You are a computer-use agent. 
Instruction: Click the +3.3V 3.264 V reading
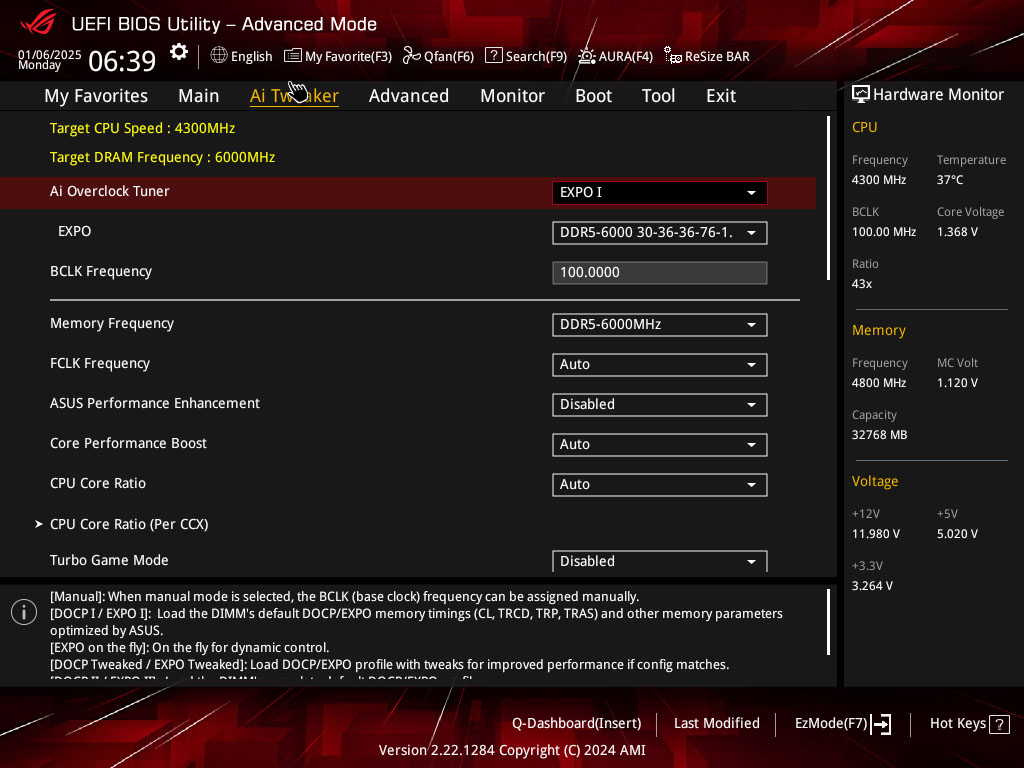872,586
